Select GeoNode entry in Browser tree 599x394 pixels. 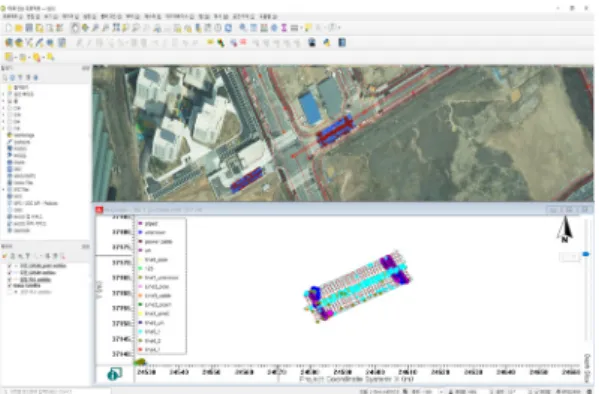tap(18, 230)
